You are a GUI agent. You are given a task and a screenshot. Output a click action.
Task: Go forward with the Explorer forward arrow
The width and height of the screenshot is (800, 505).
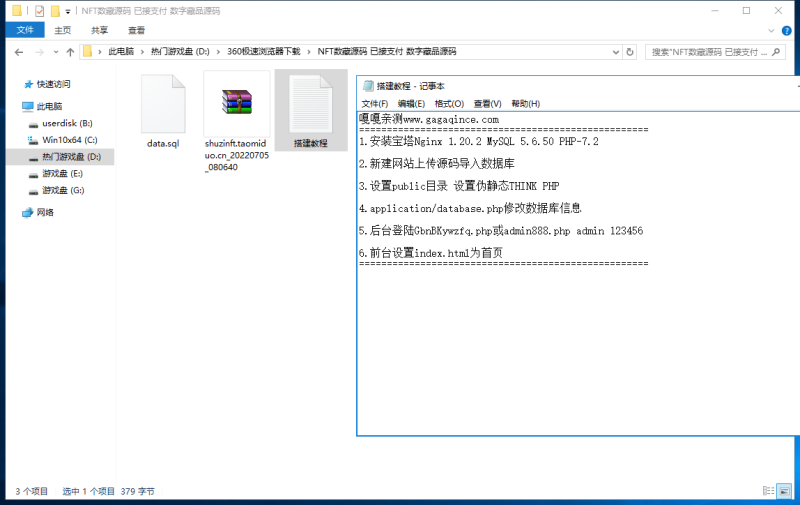click(x=39, y=52)
